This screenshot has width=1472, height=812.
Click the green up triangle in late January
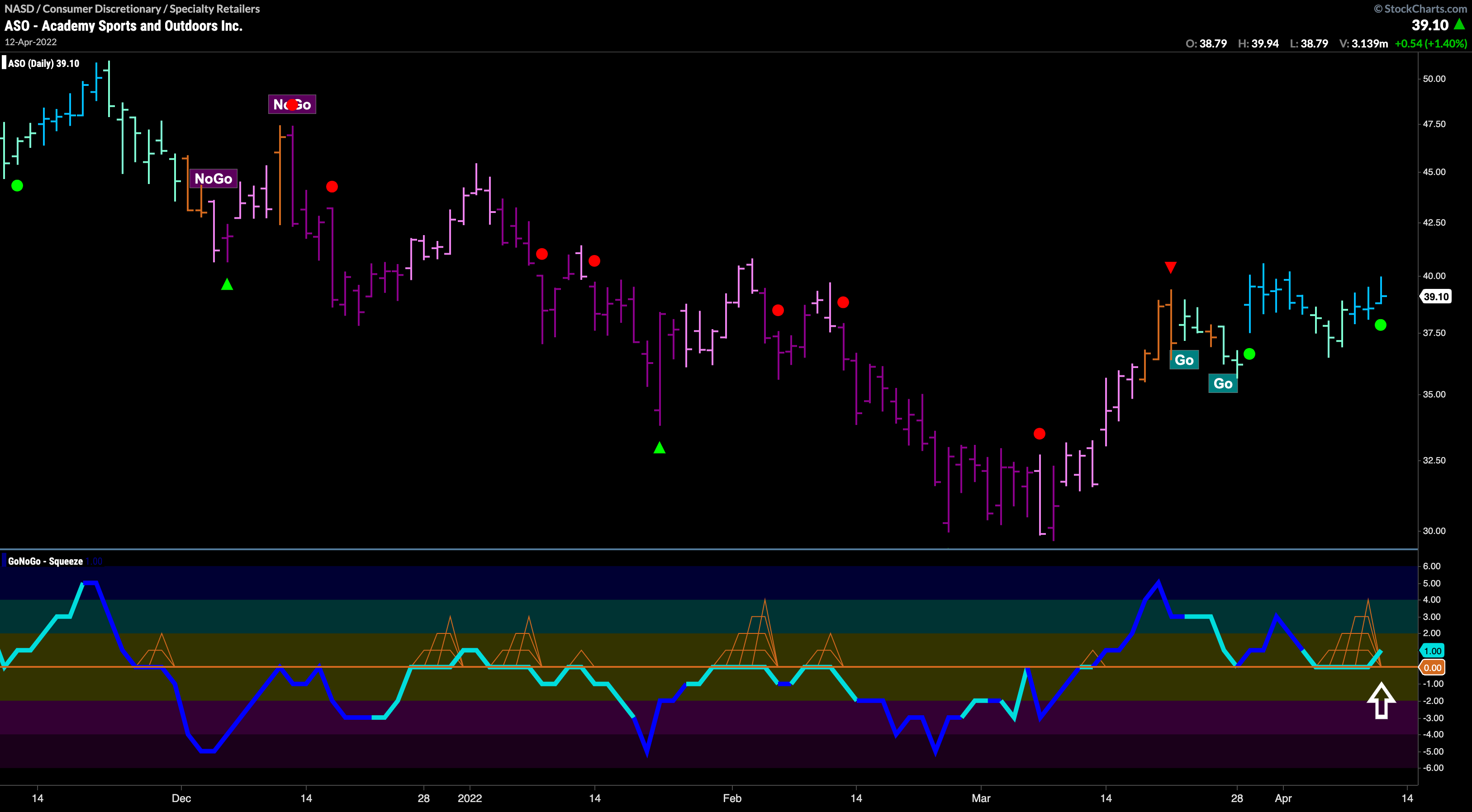(x=660, y=448)
